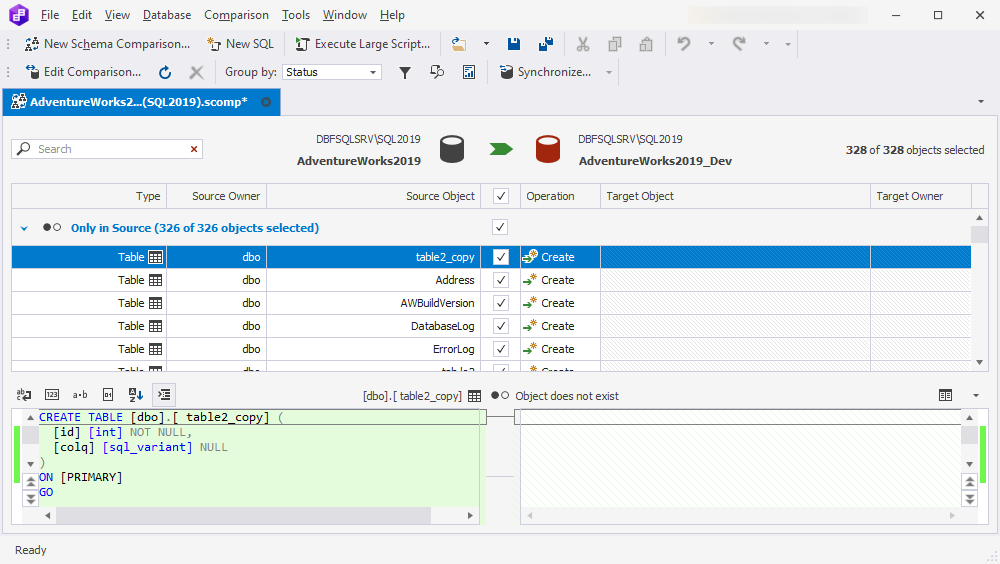Open the document tabs list dropdown
This screenshot has width=1000, height=564.
(x=981, y=101)
